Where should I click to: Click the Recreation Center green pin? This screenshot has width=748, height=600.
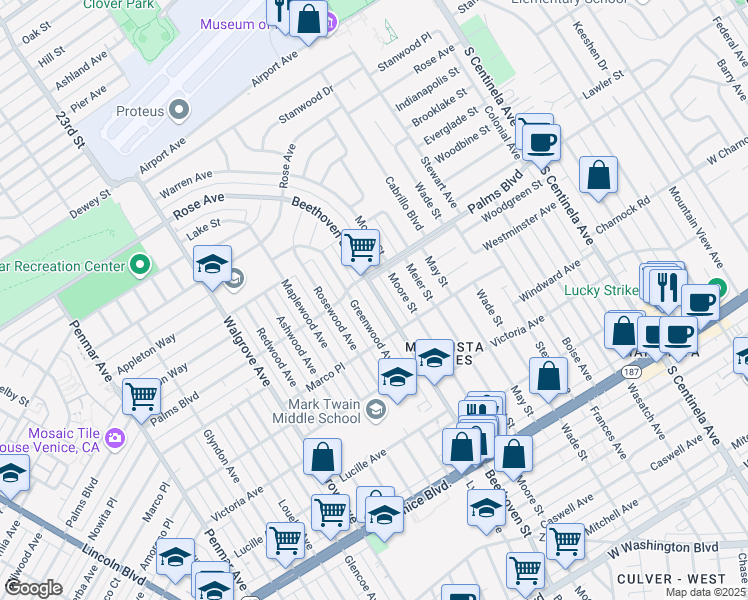[x=140, y=266]
